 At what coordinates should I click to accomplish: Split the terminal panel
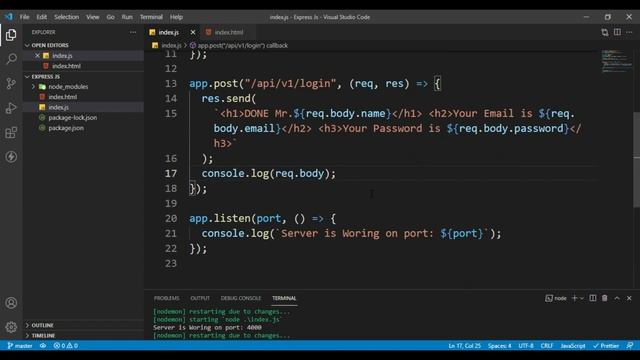(593, 298)
